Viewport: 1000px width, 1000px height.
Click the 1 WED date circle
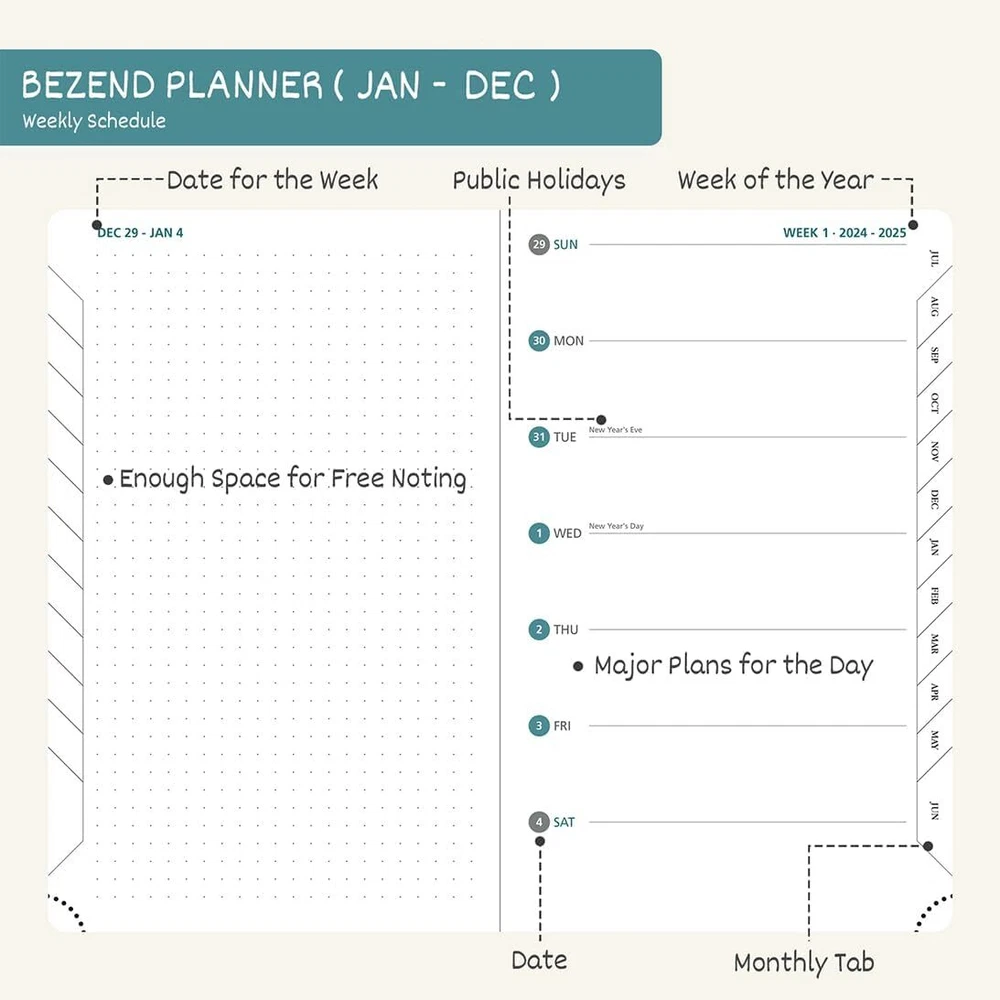[539, 533]
